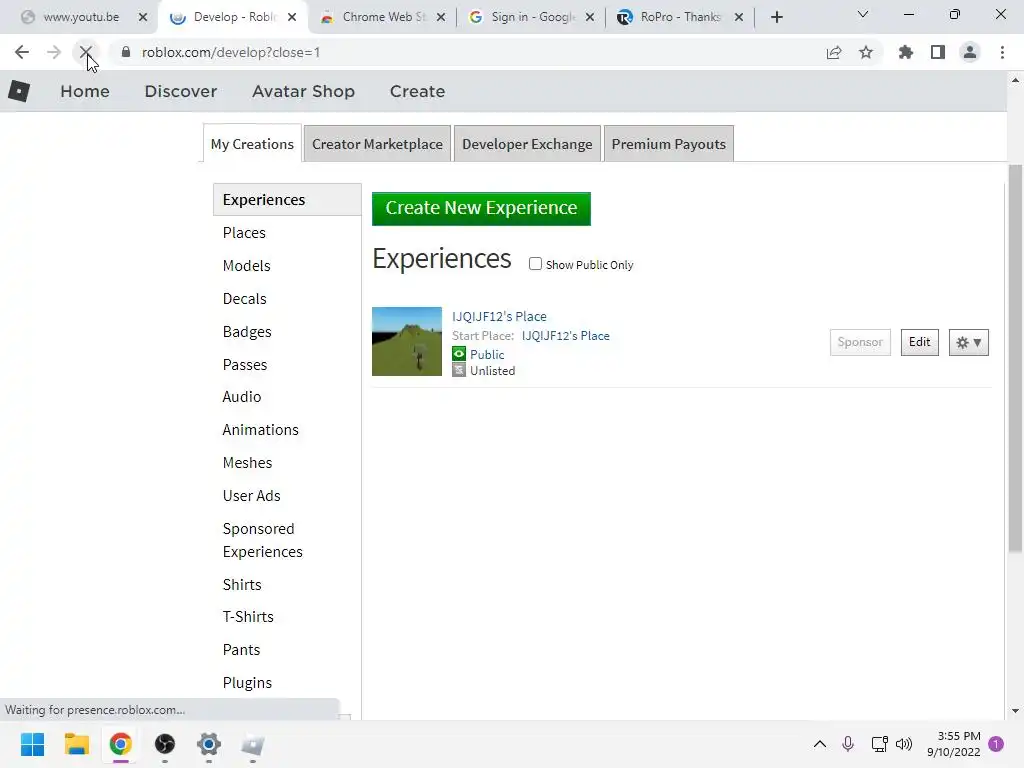Image resolution: width=1024 pixels, height=768 pixels.
Task: Open a new browser tab with plus
Action: pos(776,17)
